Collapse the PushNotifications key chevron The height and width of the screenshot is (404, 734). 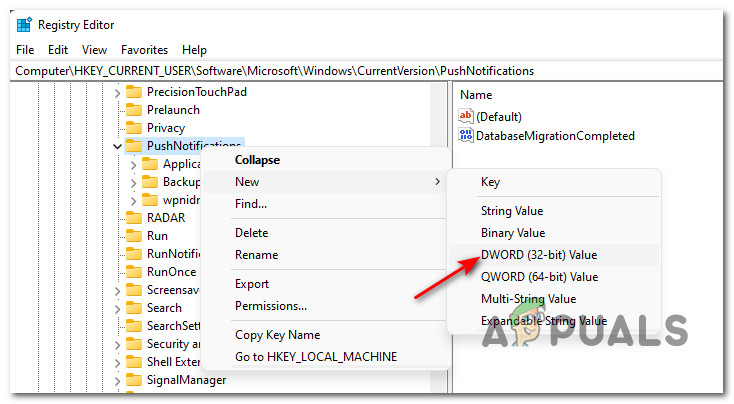point(117,147)
